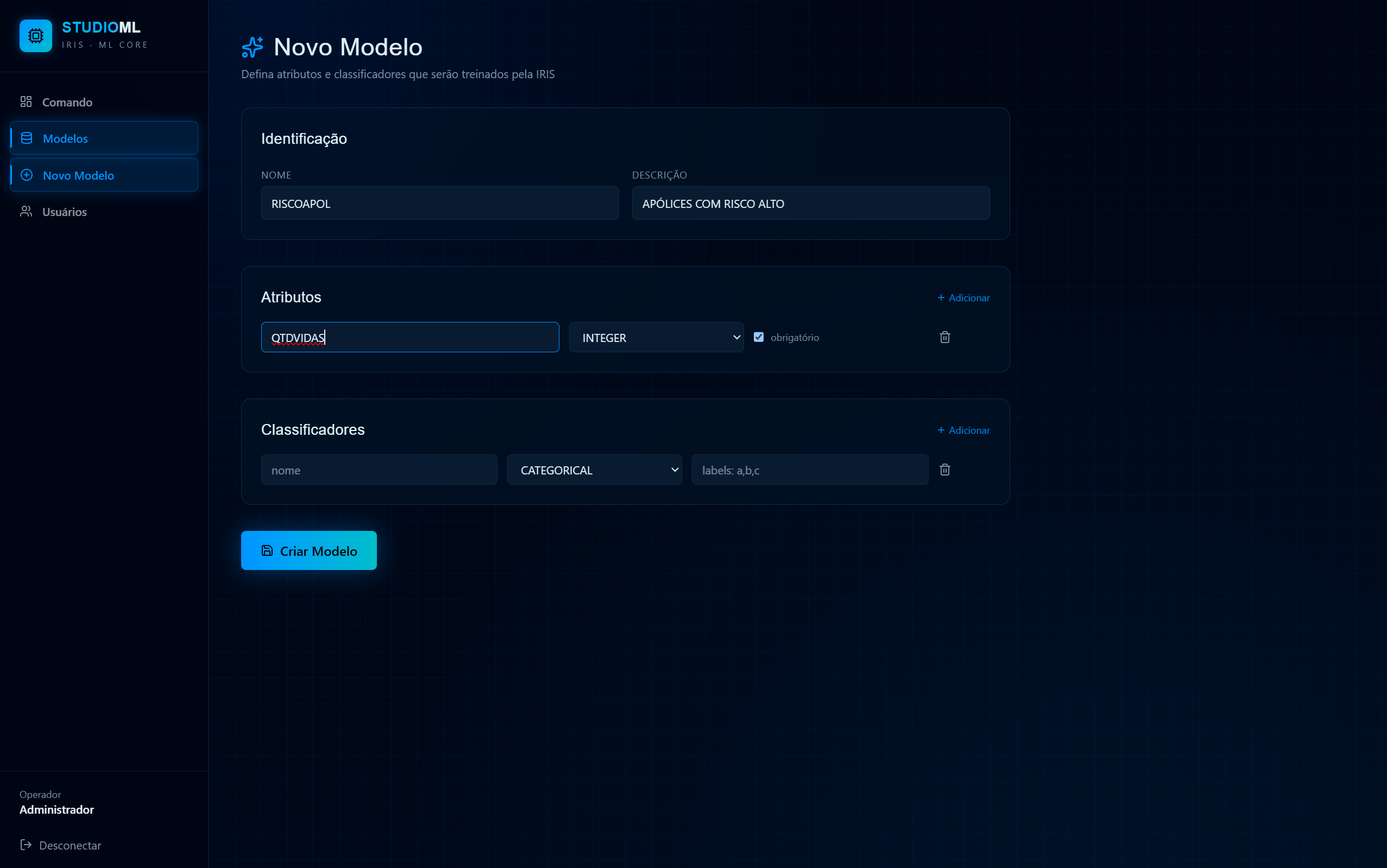The image size is (1387, 868).
Task: Focus the NOME field containing RISCOAPOL
Action: coord(440,203)
